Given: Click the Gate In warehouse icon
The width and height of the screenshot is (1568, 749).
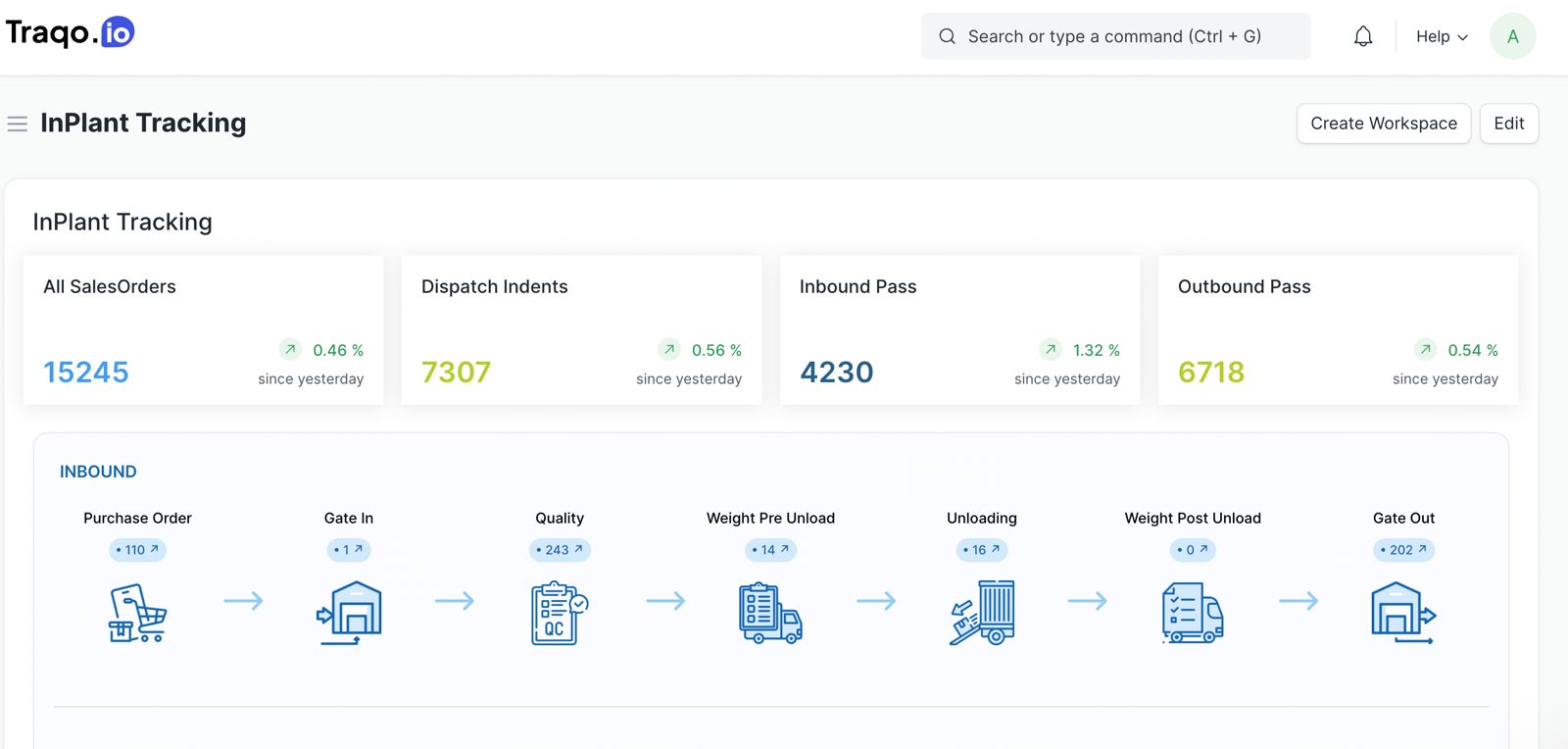Looking at the screenshot, I should click(349, 614).
